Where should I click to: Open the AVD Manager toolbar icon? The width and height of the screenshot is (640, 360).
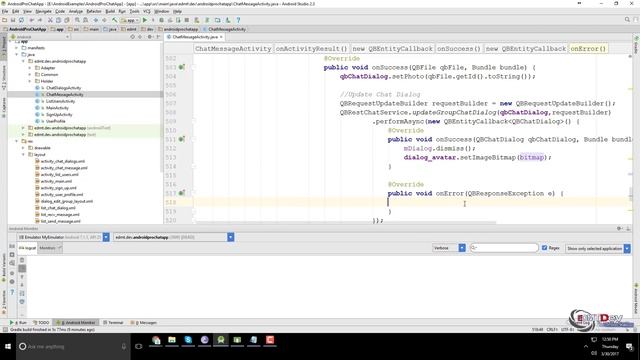(x=197, y=20)
